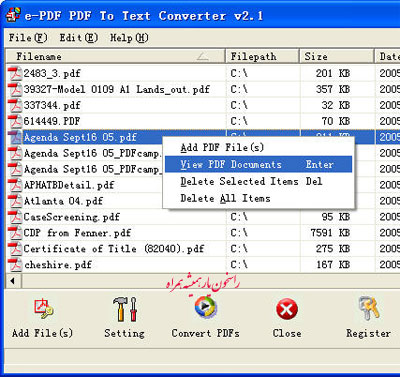Viewport: 400px width, 377px height.
Task: Click the horizontal scrollbar's left arrow
Action: click(x=13, y=281)
